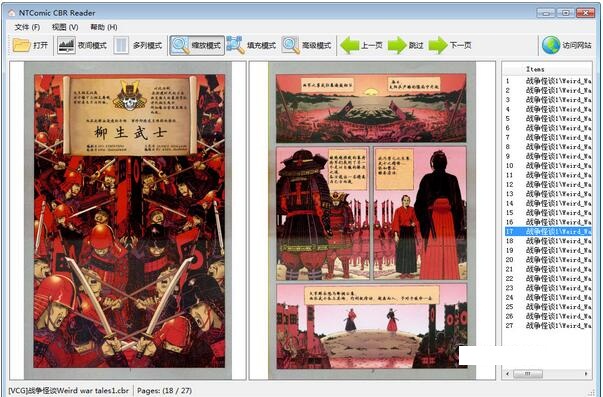The height and width of the screenshot is (397, 603).
Task: Maximize the NTComic CBR Reader window
Action: click(x=566, y=13)
